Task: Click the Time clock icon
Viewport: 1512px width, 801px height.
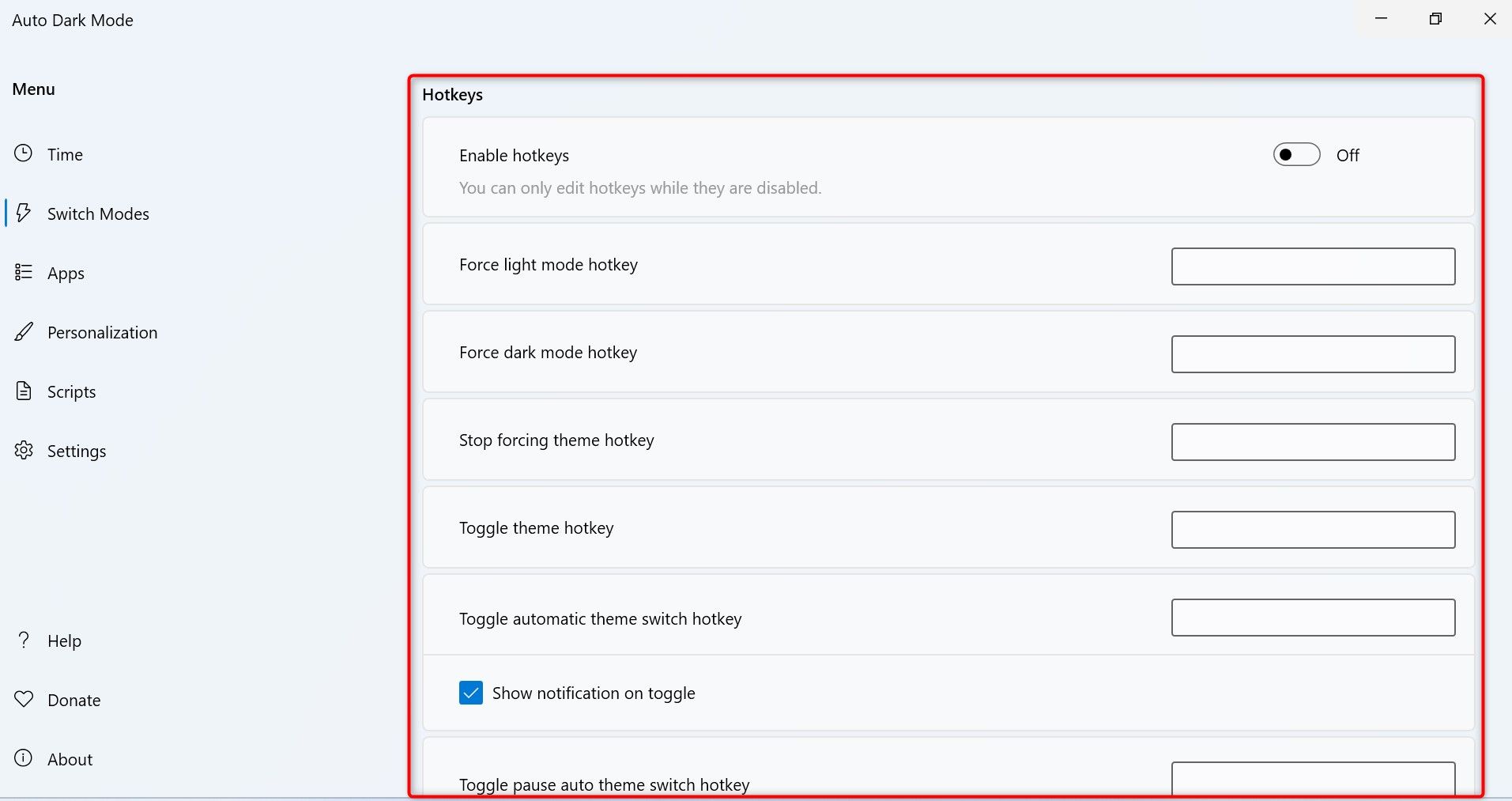Action: [24, 153]
